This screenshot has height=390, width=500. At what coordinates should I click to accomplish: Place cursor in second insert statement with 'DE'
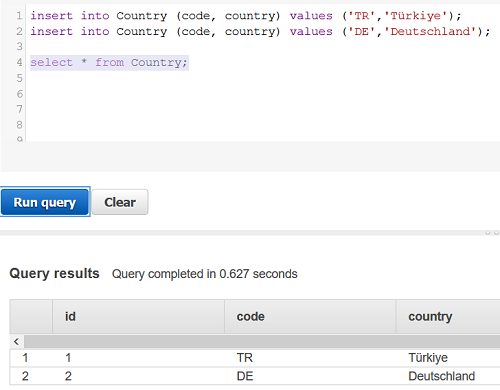click(260, 31)
